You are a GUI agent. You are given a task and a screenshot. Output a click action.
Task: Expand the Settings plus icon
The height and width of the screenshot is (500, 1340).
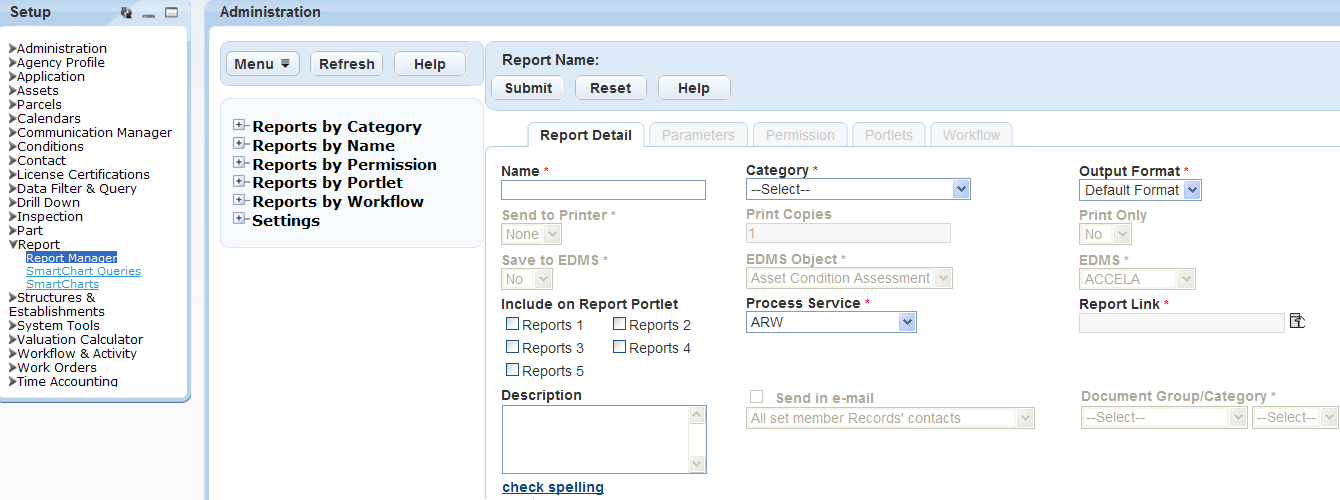click(x=239, y=219)
